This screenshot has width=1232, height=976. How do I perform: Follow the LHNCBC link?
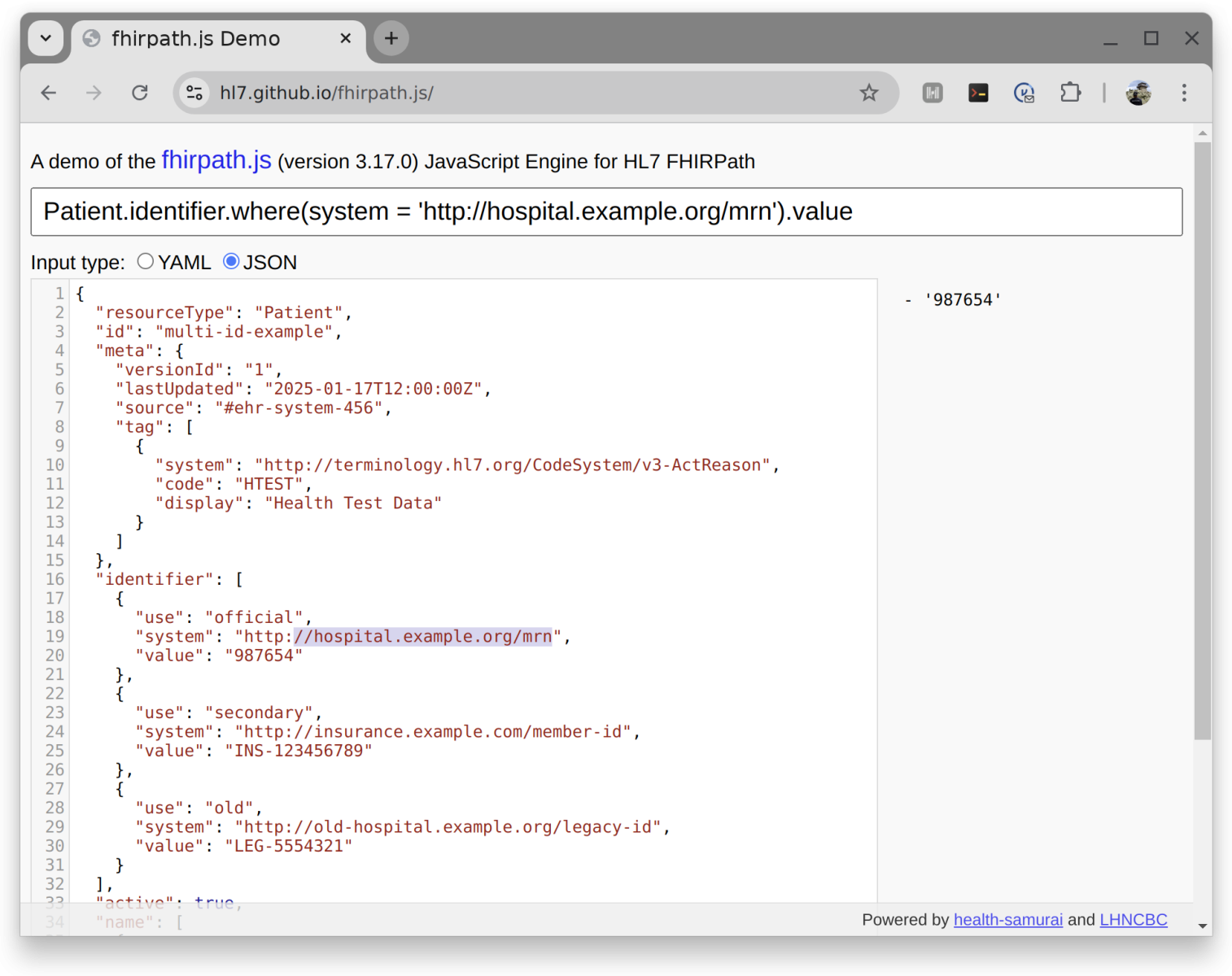click(x=1133, y=920)
